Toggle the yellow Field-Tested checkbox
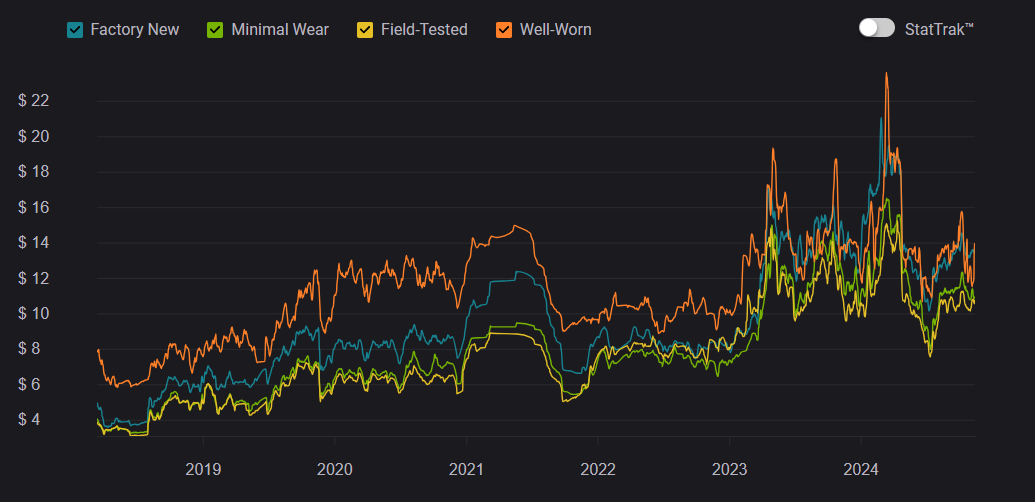 coord(365,29)
